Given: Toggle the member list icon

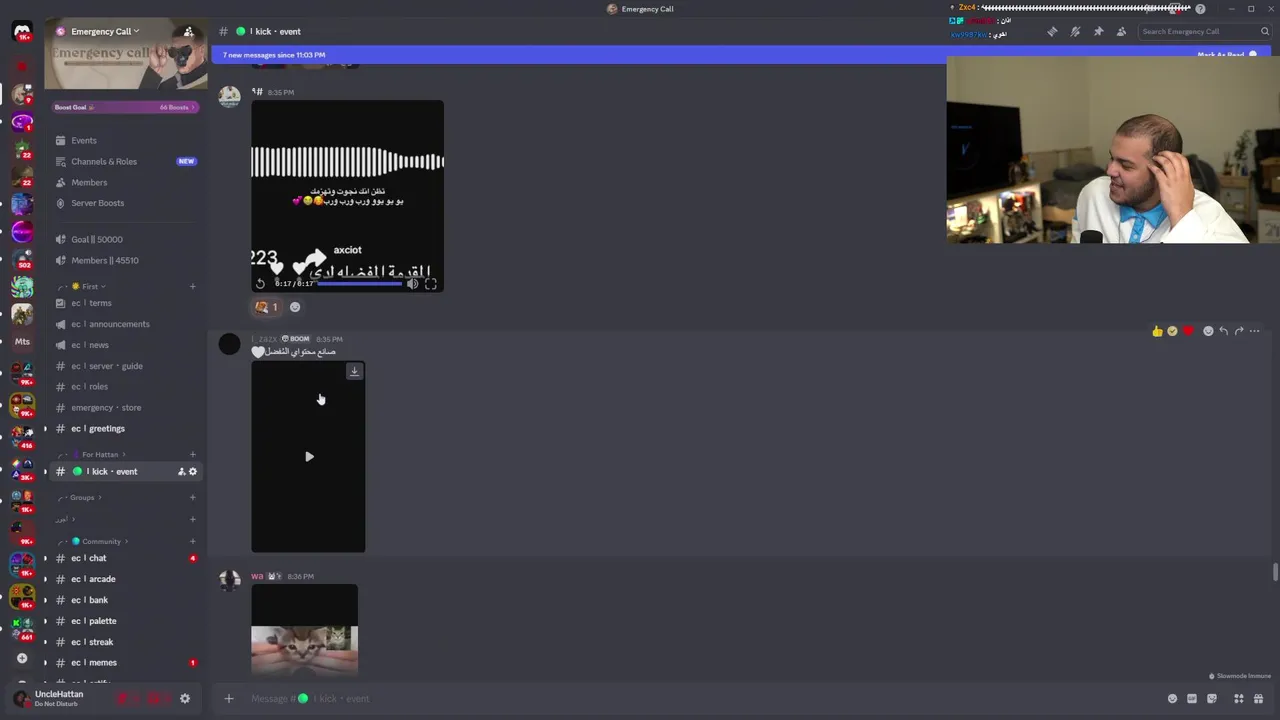Looking at the screenshot, I should point(1121,31).
